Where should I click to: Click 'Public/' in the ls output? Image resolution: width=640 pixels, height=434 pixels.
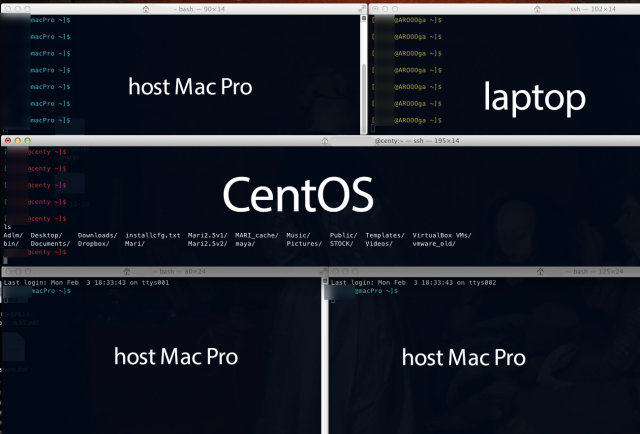tap(343, 235)
